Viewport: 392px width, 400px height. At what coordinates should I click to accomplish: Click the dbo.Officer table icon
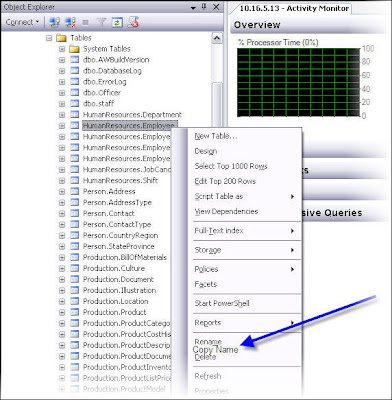click(75, 93)
